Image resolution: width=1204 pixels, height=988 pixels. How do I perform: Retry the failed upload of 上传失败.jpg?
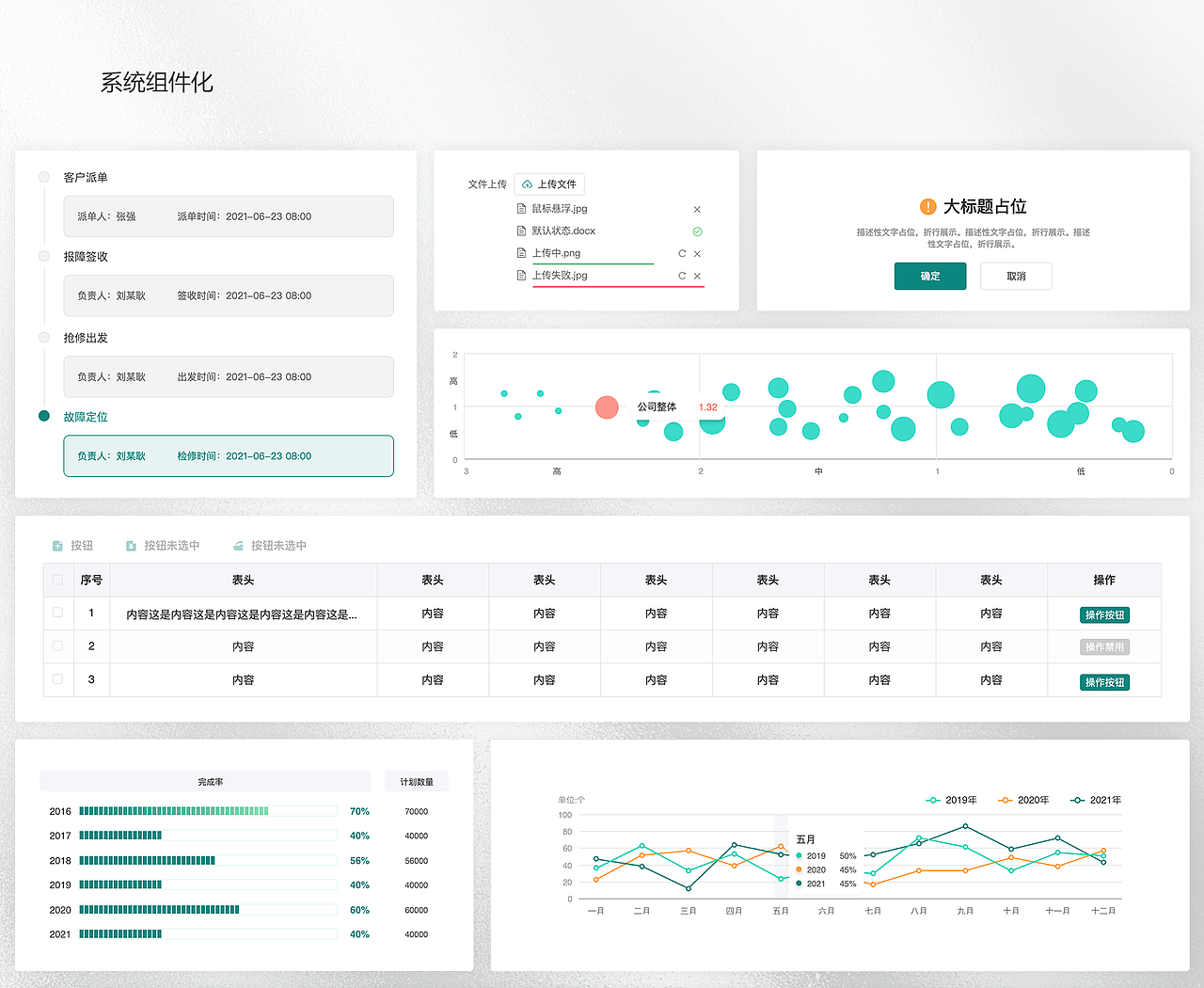(682, 276)
